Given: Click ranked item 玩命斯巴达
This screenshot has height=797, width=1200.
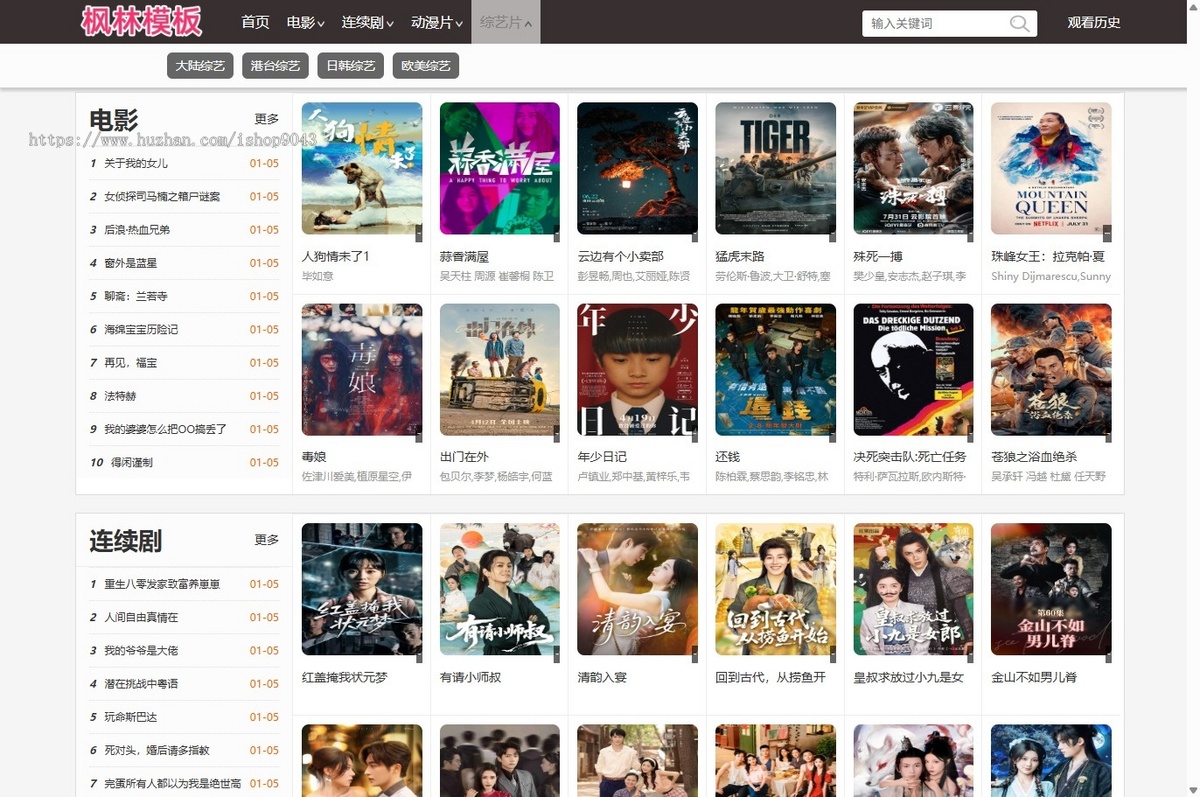Looking at the screenshot, I should 130,717.
